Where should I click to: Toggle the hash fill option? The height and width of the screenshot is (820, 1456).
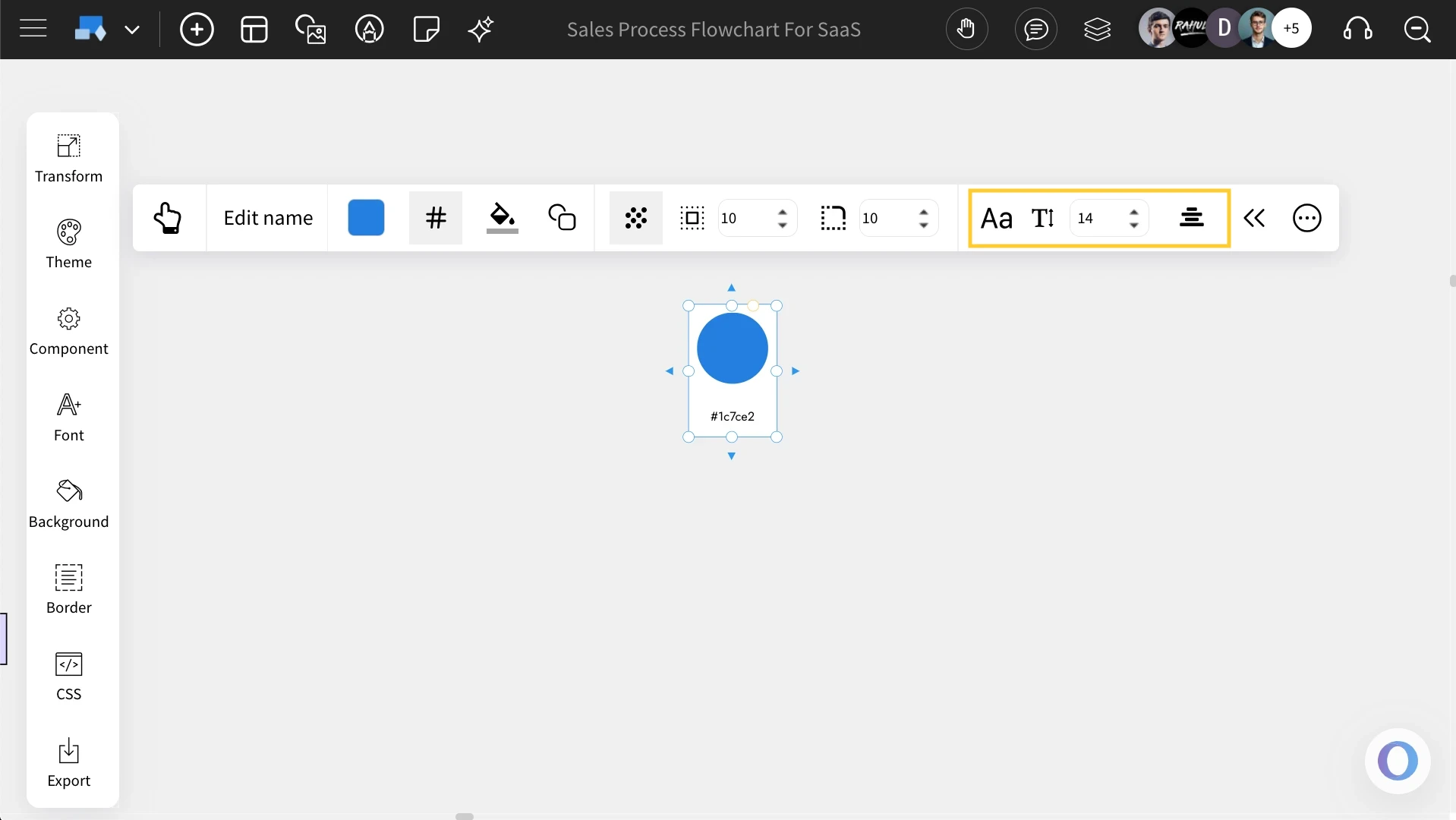(x=435, y=218)
